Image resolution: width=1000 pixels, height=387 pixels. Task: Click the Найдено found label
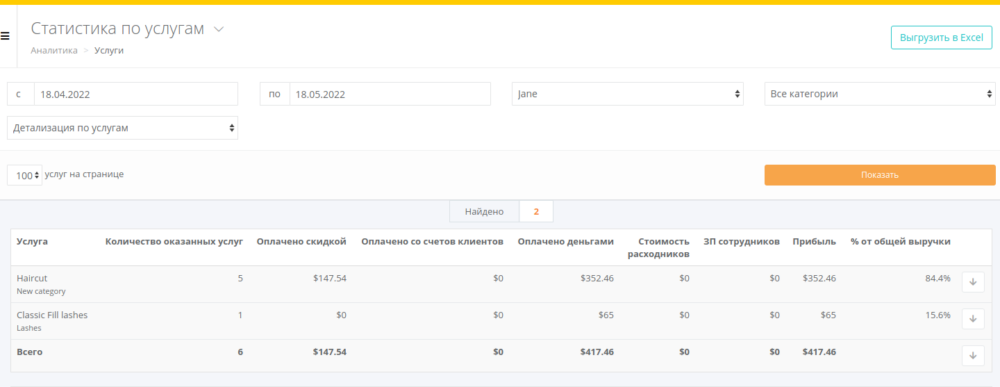tap(484, 212)
